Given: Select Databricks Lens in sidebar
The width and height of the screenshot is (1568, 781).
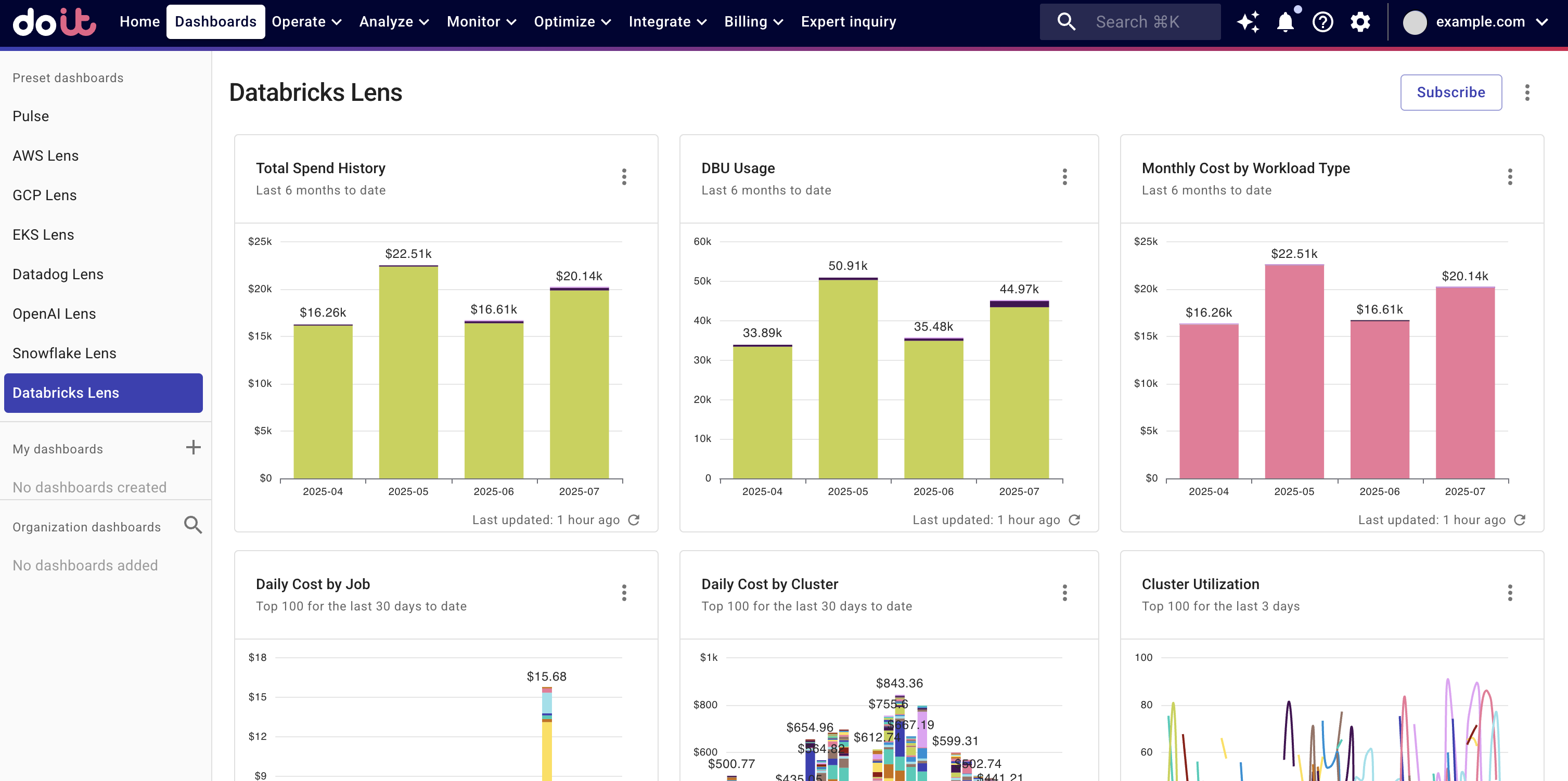Looking at the screenshot, I should [x=104, y=393].
